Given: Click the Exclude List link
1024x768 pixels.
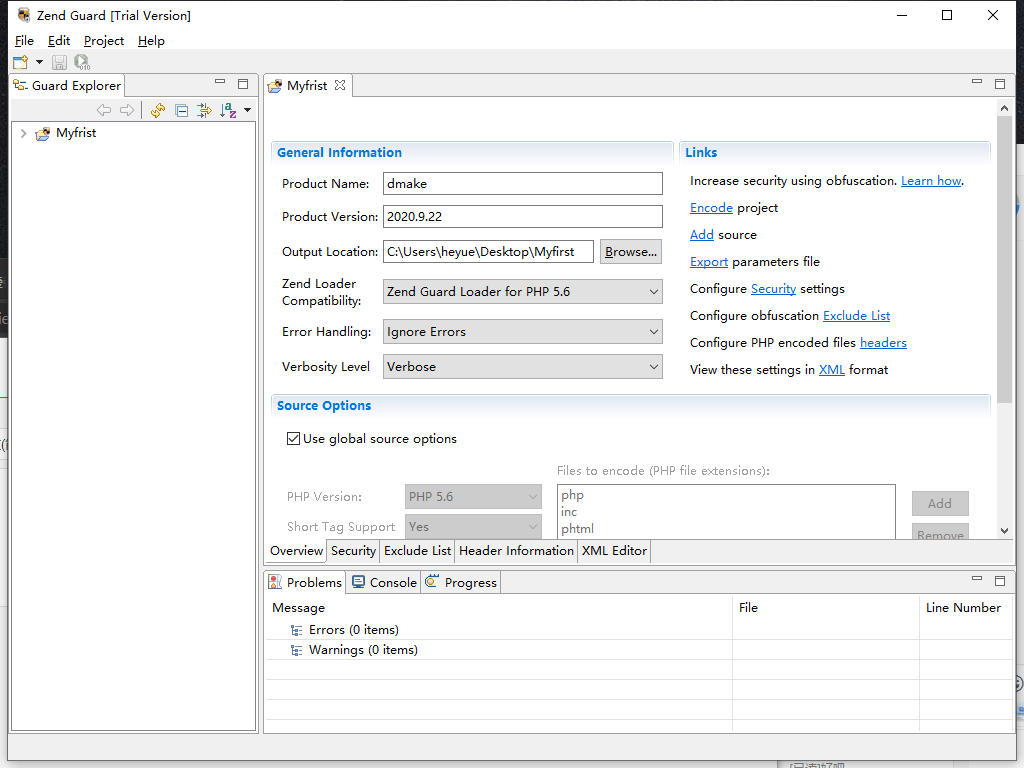Looking at the screenshot, I should pyautogui.click(x=856, y=315).
